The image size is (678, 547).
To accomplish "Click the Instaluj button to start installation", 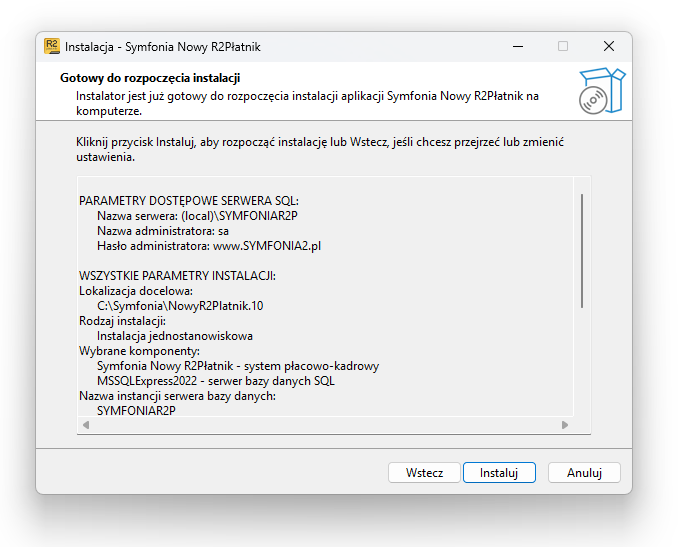I will tap(499, 473).
